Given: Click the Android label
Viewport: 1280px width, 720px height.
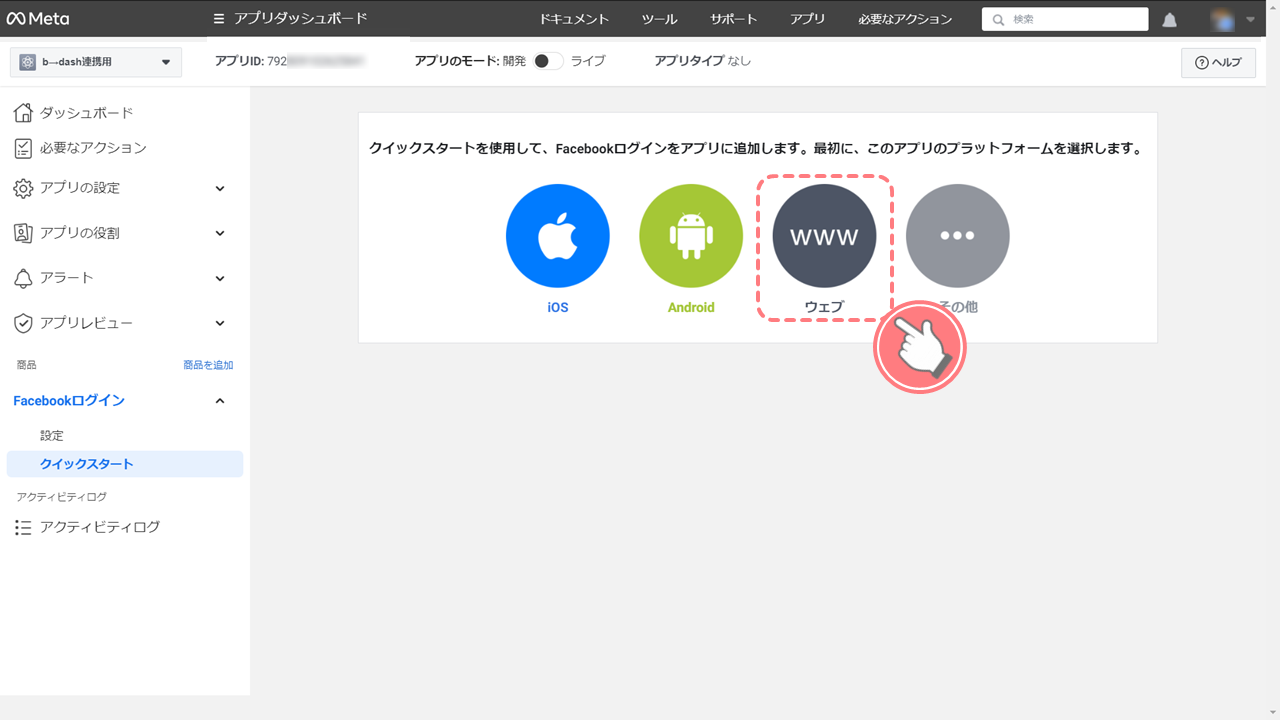Looking at the screenshot, I should 691,307.
